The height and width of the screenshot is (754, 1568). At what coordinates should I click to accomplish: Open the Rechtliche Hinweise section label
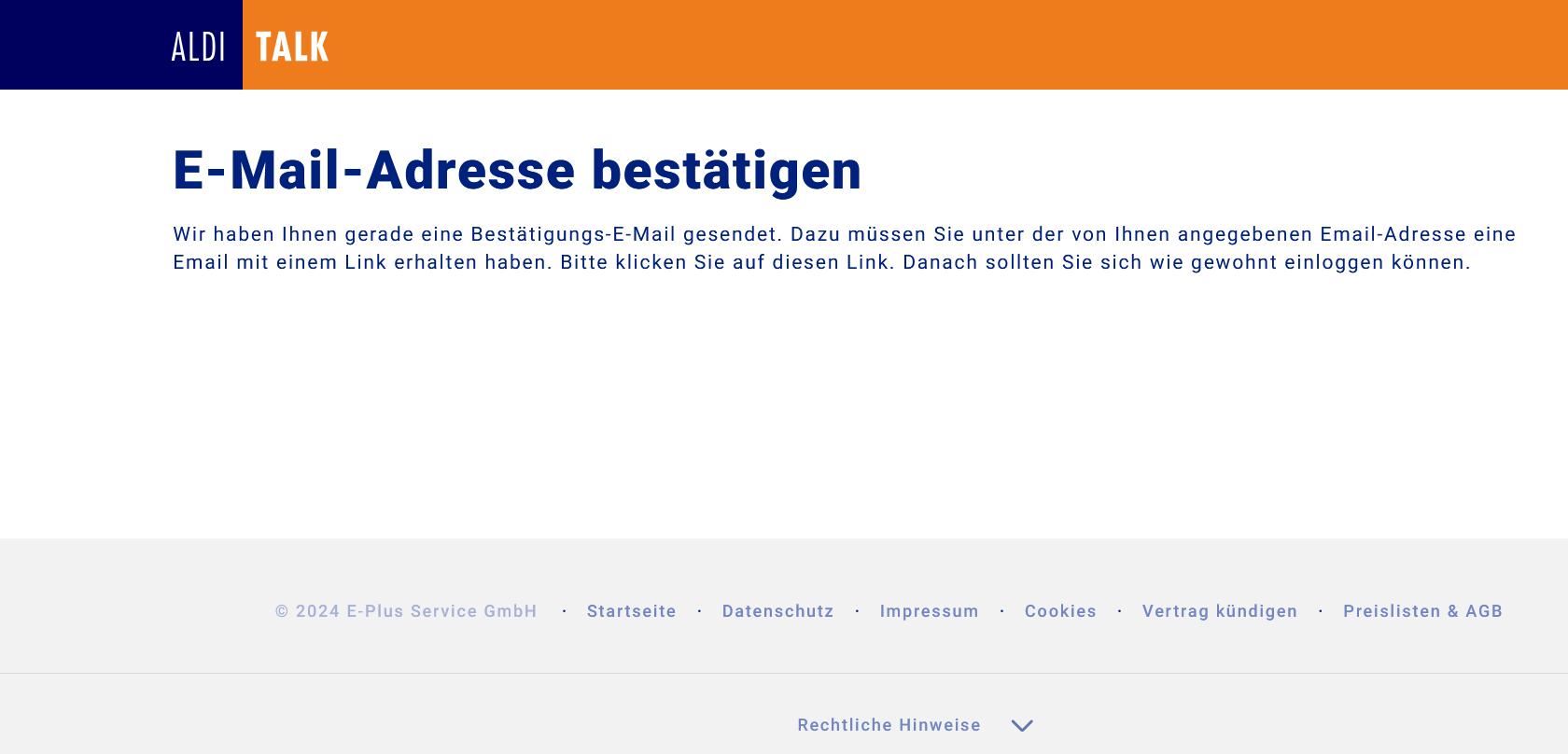(889, 725)
